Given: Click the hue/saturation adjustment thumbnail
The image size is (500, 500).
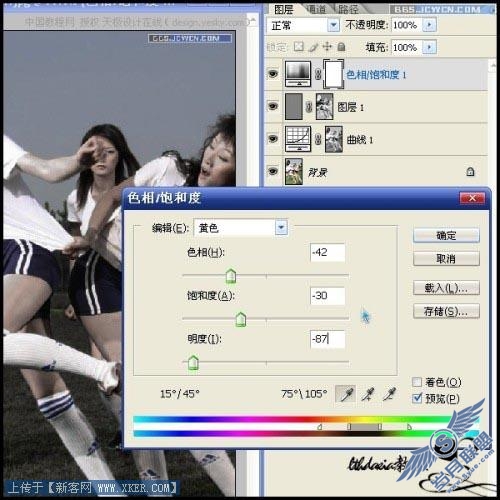Looking at the screenshot, I should coord(298,74).
